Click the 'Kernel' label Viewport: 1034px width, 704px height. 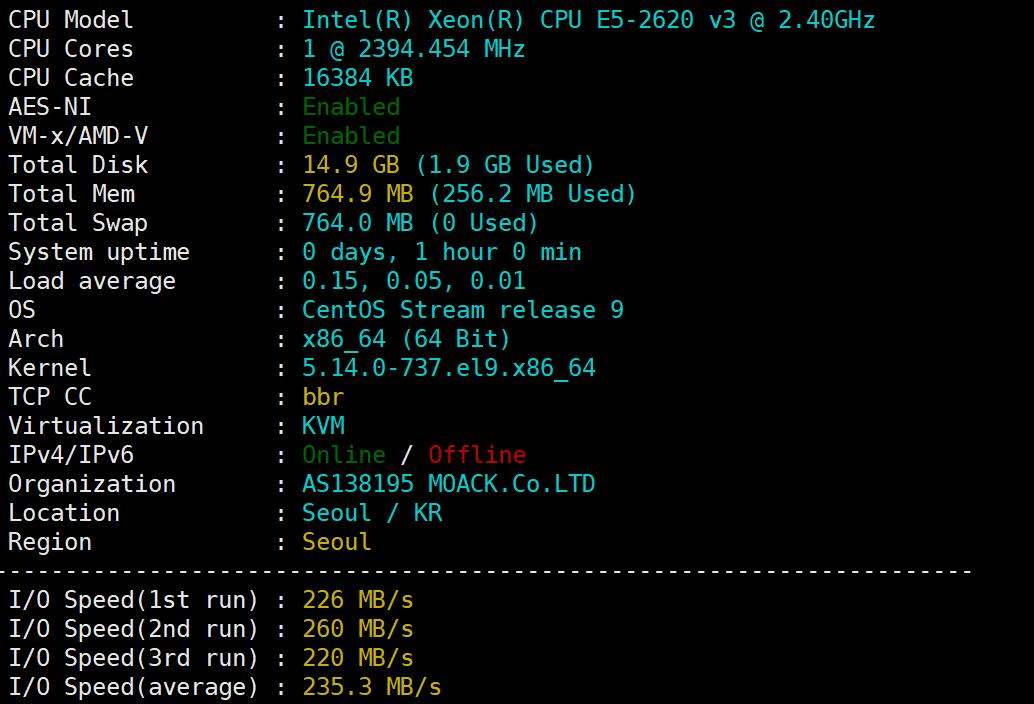(x=49, y=368)
